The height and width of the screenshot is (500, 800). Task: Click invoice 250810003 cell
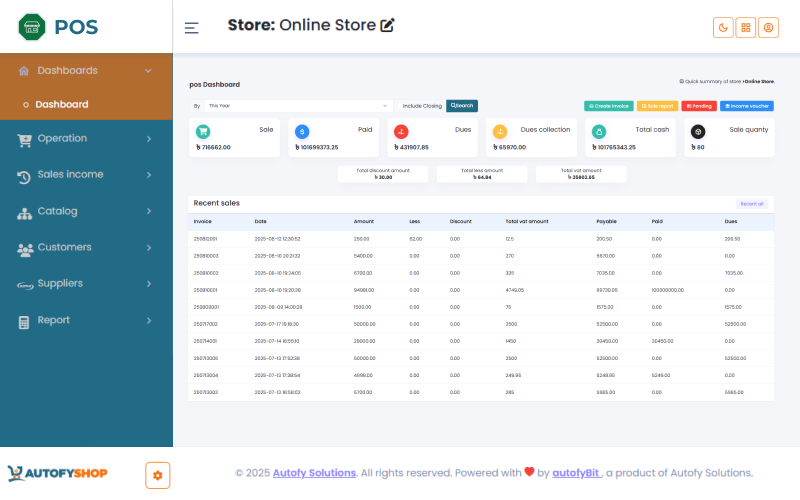(206, 256)
